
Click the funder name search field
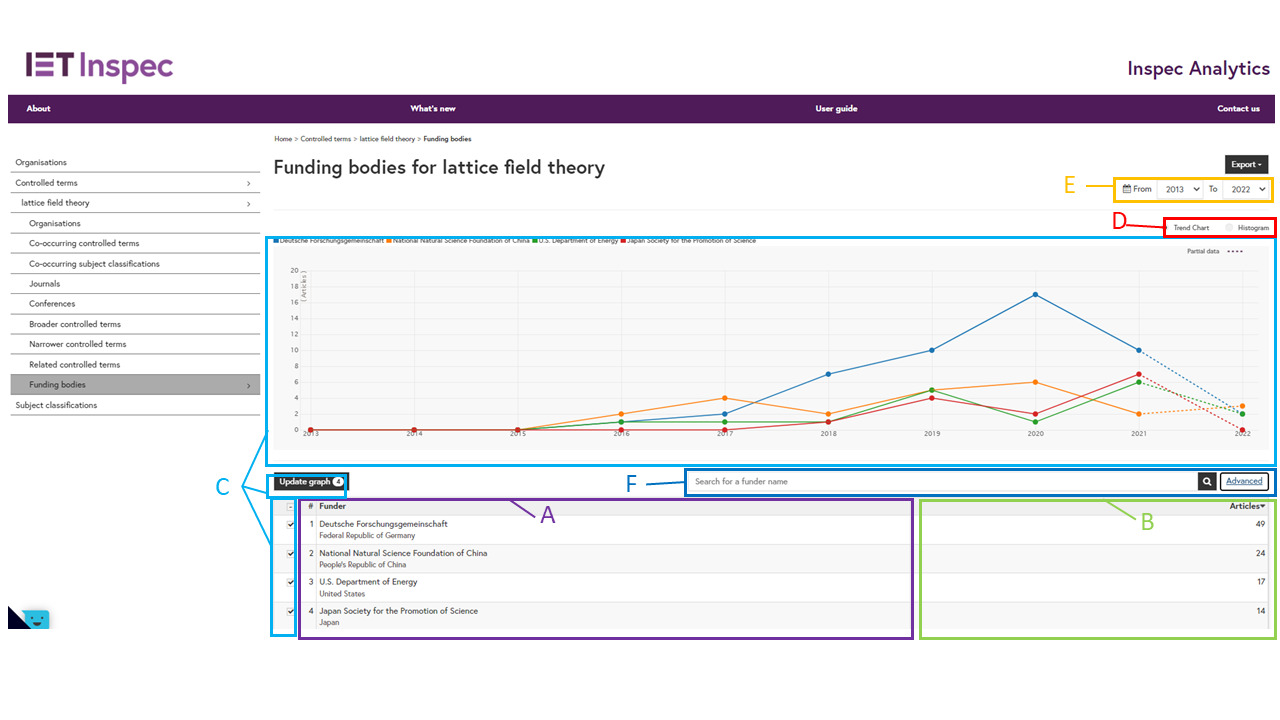pos(940,482)
